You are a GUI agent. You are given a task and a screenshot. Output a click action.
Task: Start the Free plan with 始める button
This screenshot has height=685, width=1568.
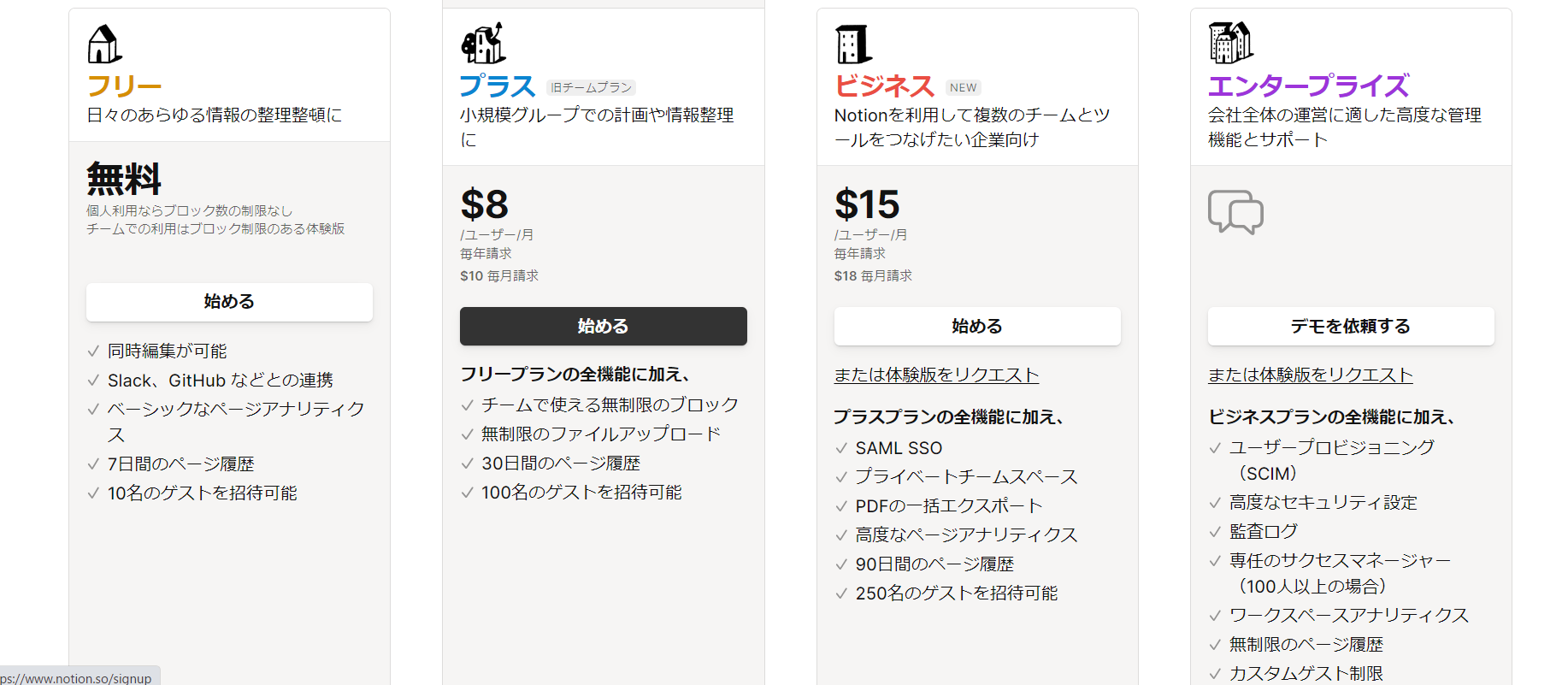[229, 302]
